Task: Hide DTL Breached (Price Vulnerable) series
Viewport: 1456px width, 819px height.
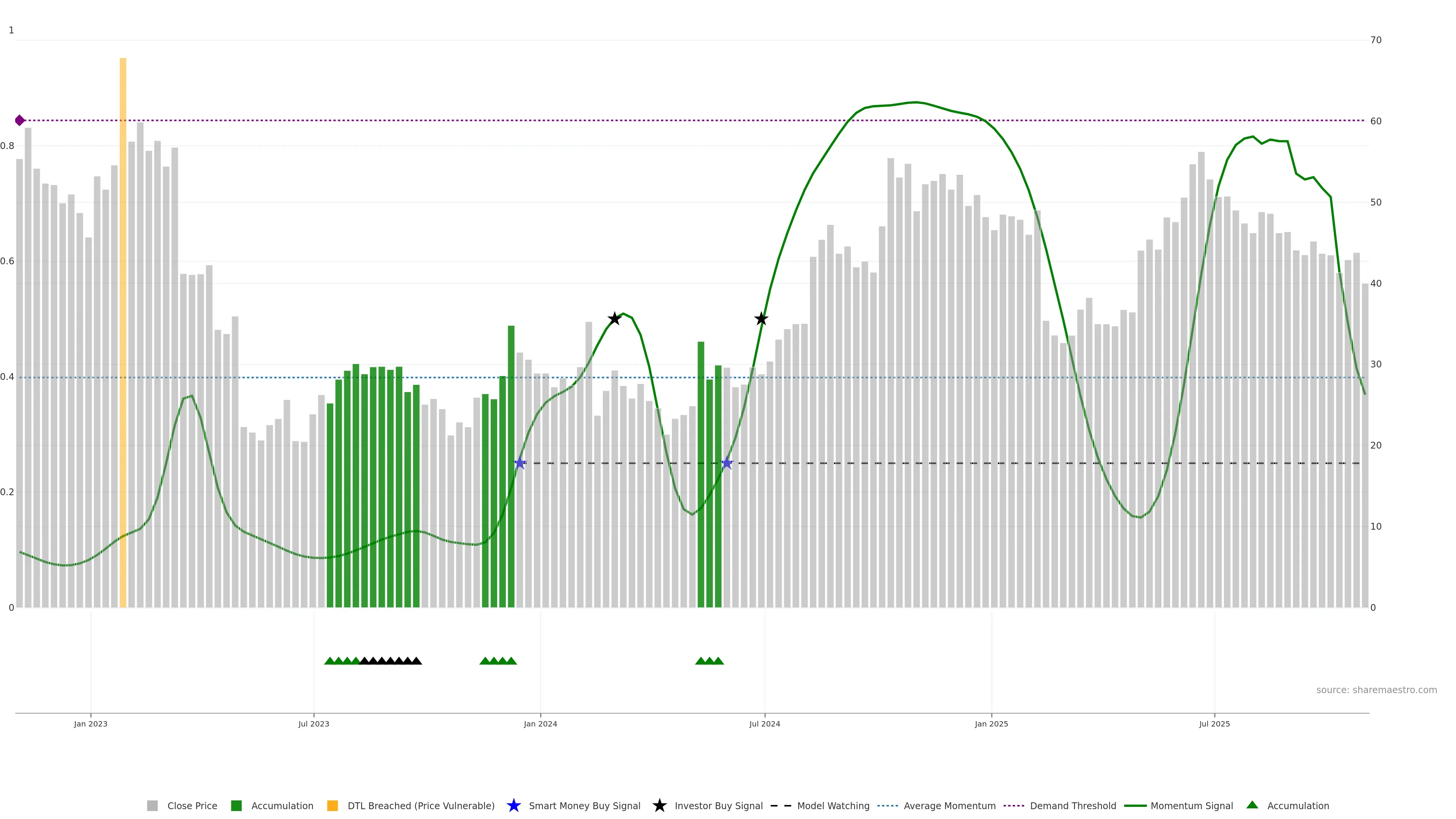Action: pos(420,806)
